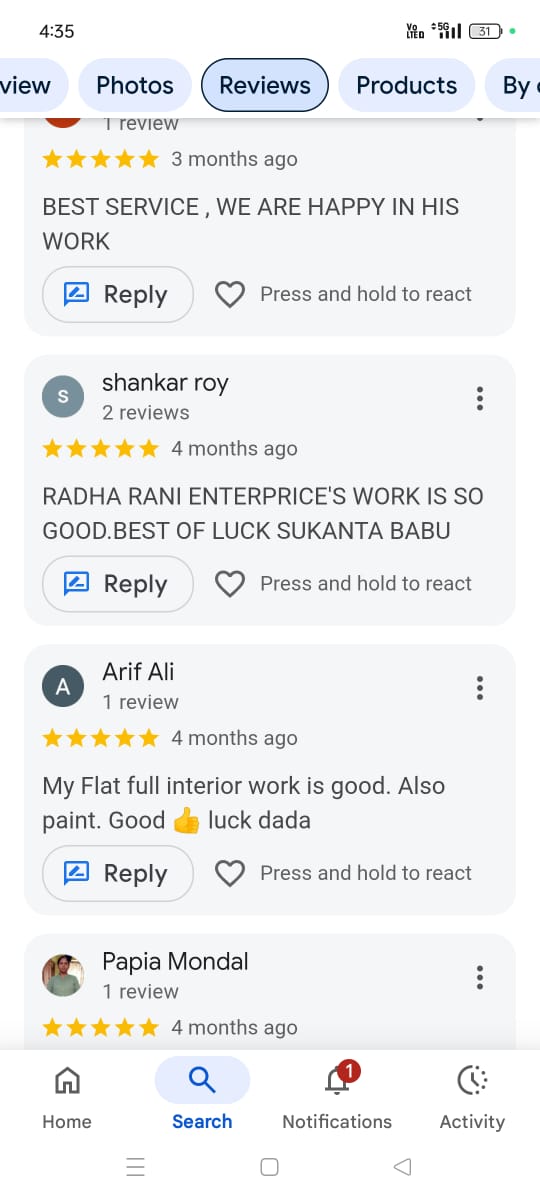The image size is (540, 1200).
Task: Open three-dot menu on Arif Ali's review
Action: tap(480, 688)
